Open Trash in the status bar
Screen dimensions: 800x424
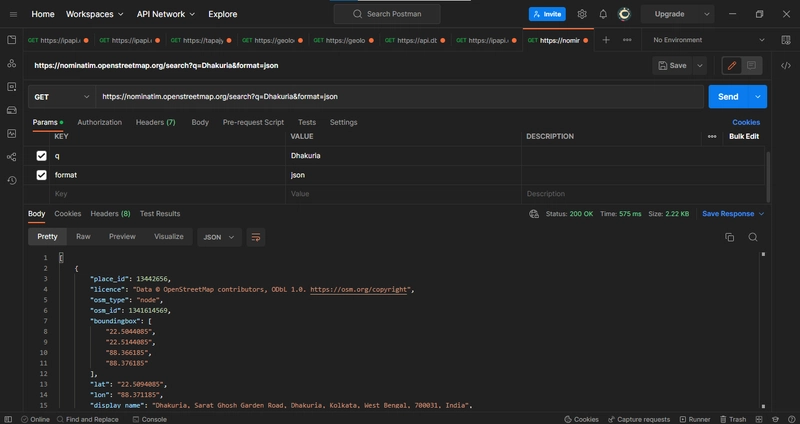(733, 419)
